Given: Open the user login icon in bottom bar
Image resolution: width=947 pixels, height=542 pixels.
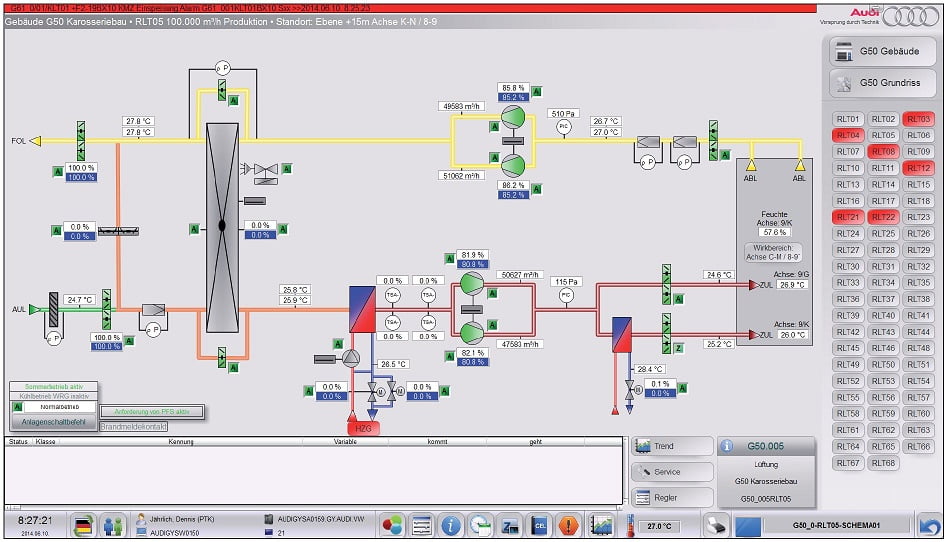Looking at the screenshot, I should [x=113, y=525].
